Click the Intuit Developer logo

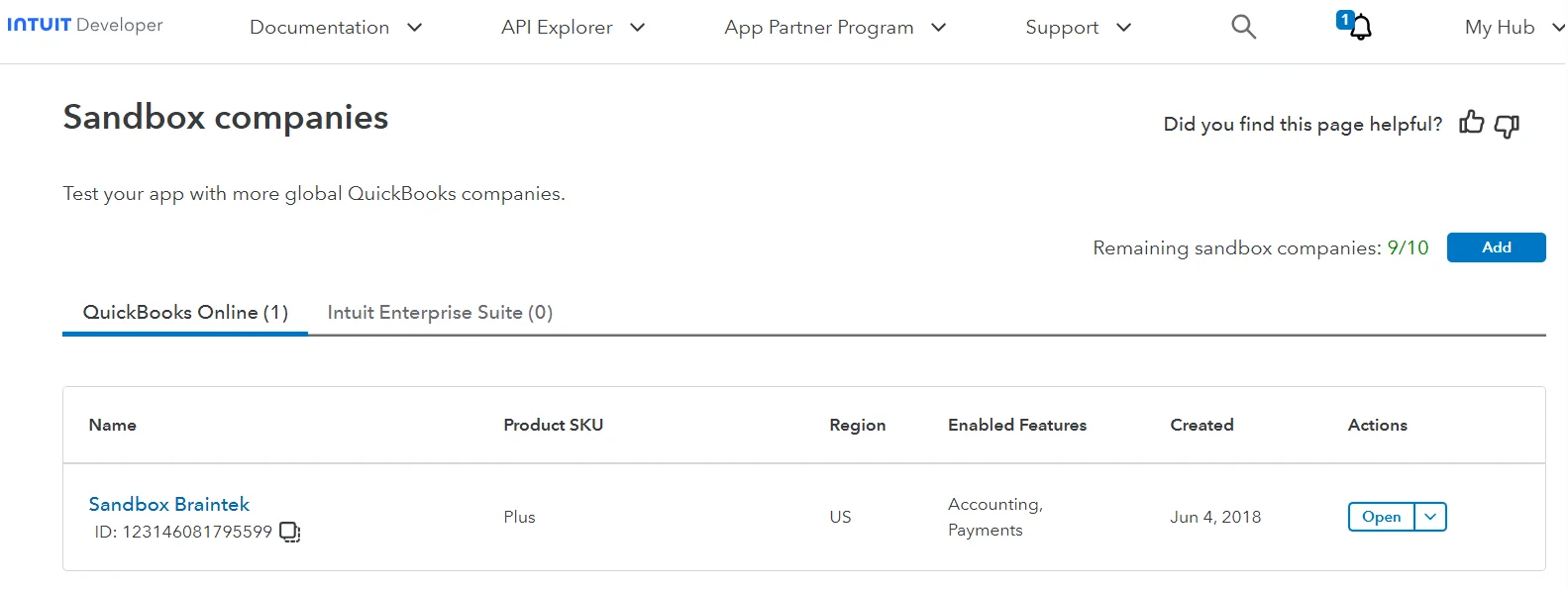[x=85, y=25]
